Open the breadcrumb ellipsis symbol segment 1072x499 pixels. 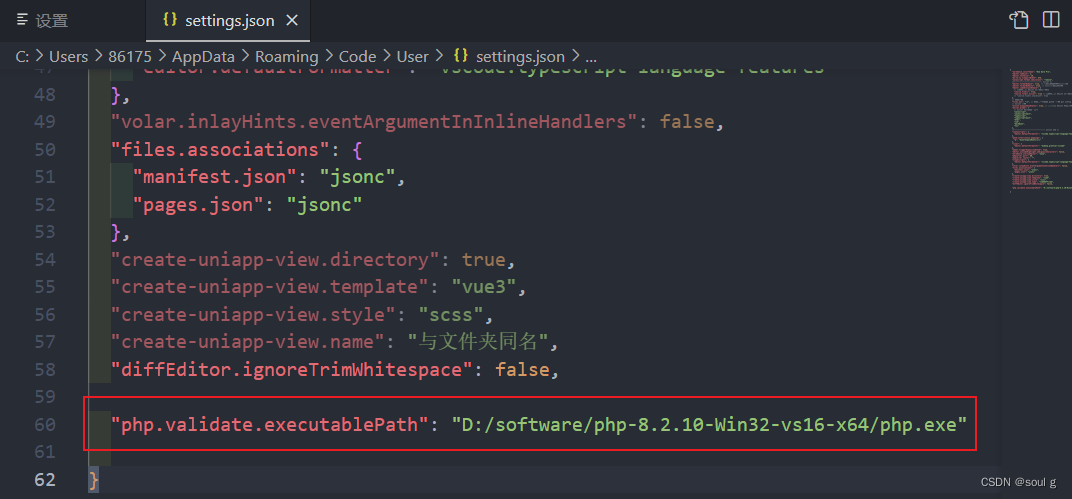pyautogui.click(x=591, y=57)
